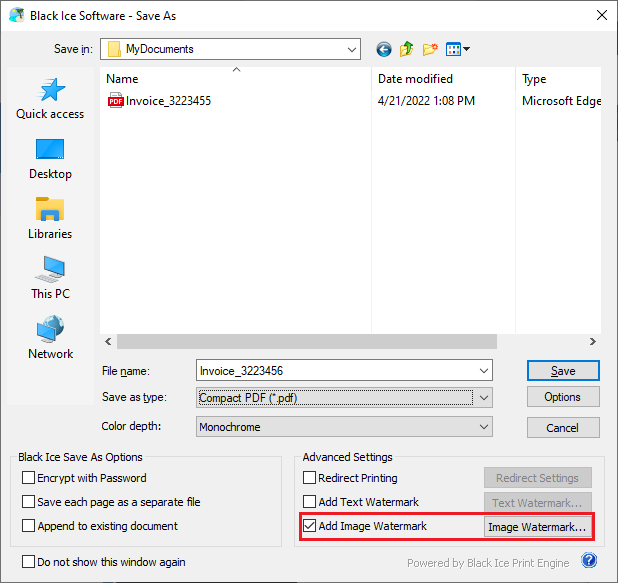The width and height of the screenshot is (618, 583).
Task: Sort files by Date modified column
Action: [415, 79]
